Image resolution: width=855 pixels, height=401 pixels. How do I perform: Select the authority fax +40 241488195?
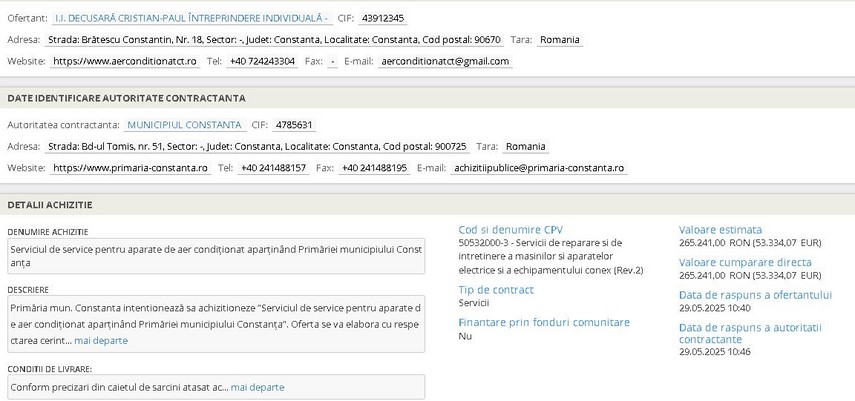[x=374, y=168]
